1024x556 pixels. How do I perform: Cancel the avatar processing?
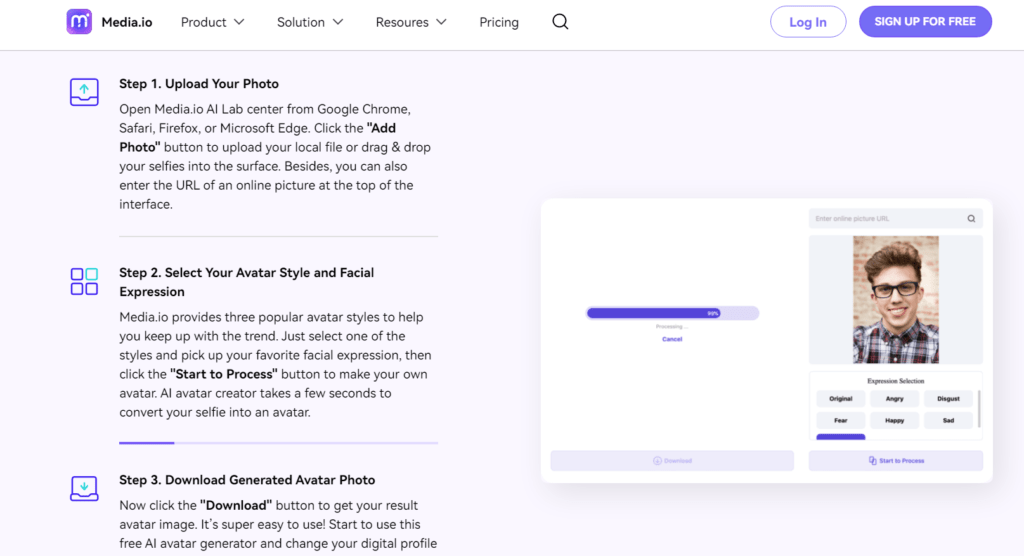tap(672, 339)
